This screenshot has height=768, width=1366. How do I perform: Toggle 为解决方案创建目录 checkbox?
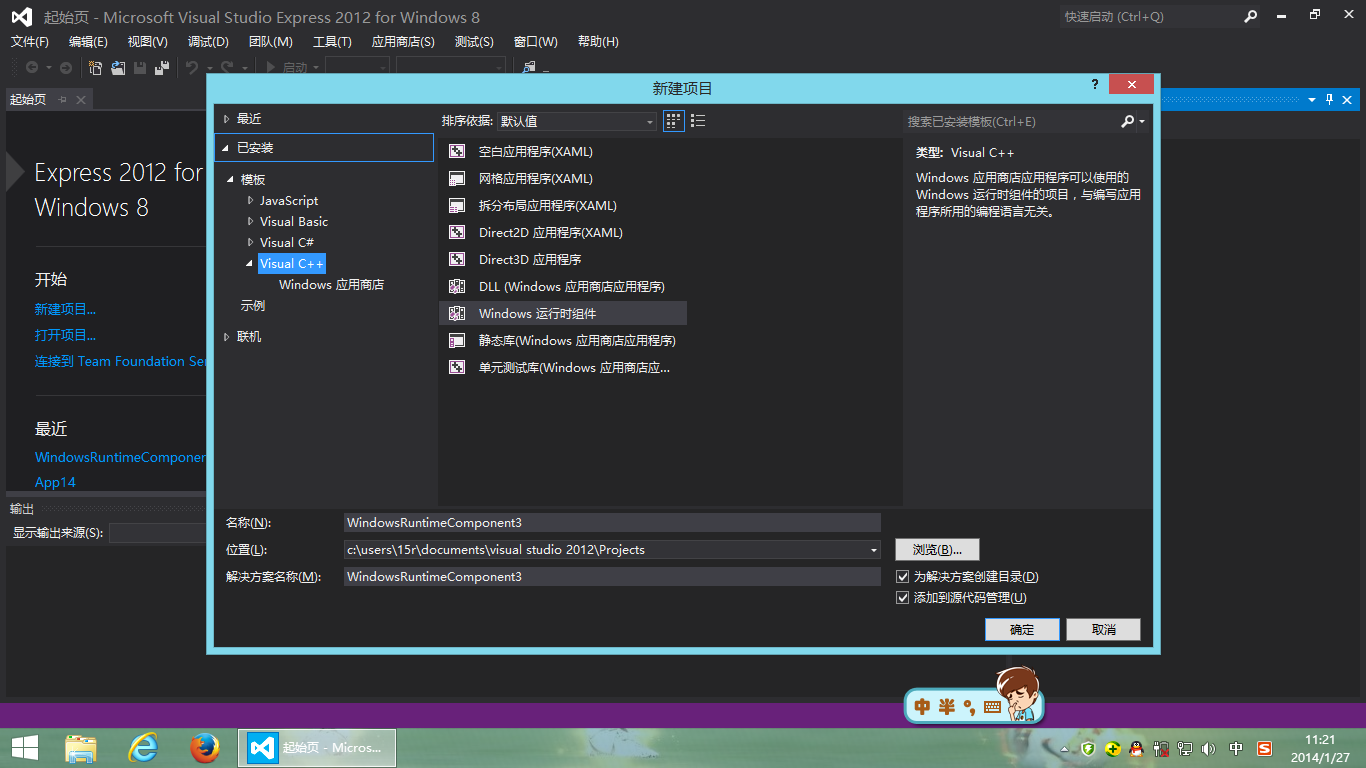point(902,576)
